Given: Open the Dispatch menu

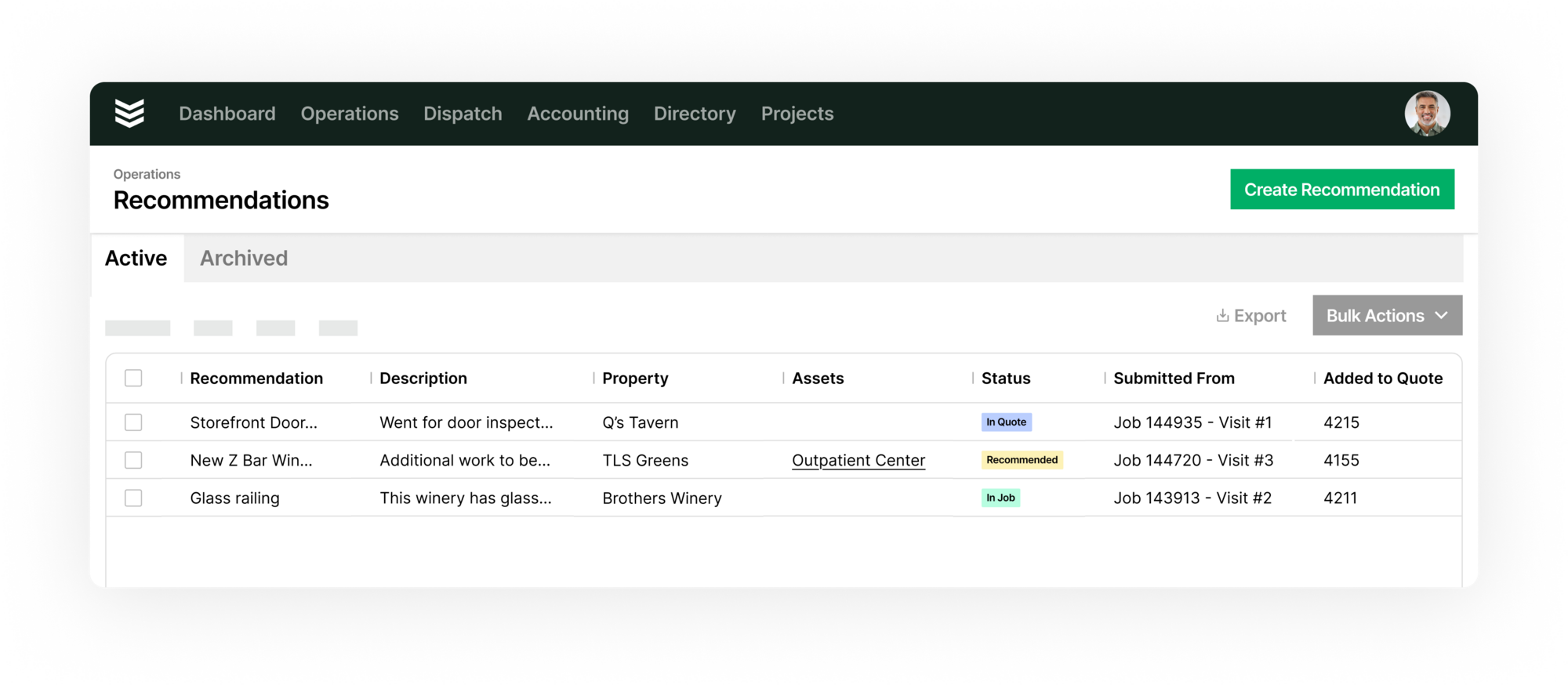Looking at the screenshot, I should pos(463,114).
